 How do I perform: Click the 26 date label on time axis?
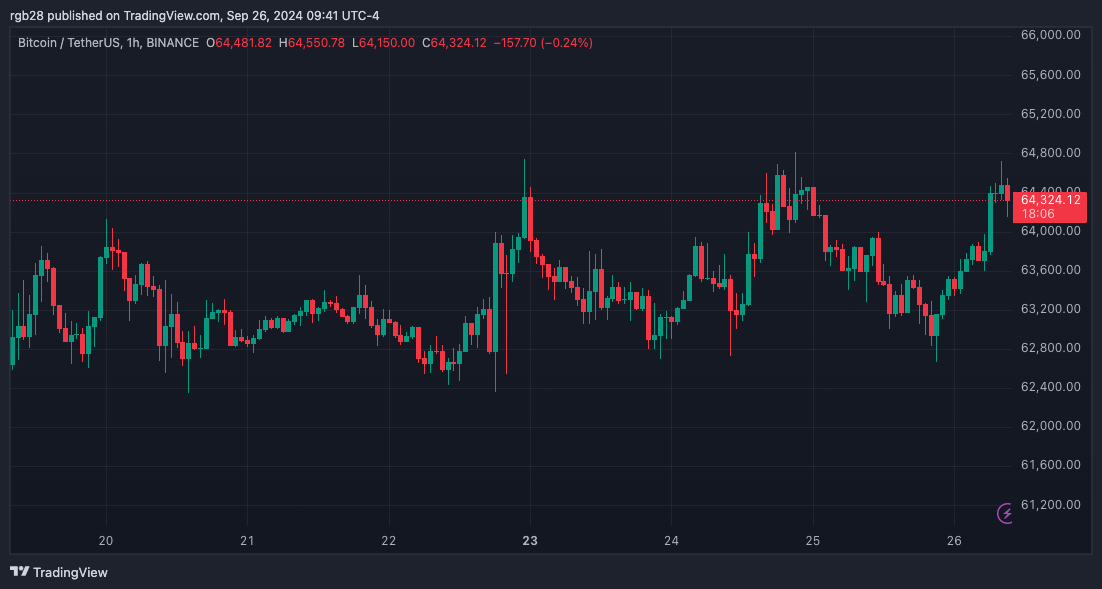click(956, 540)
